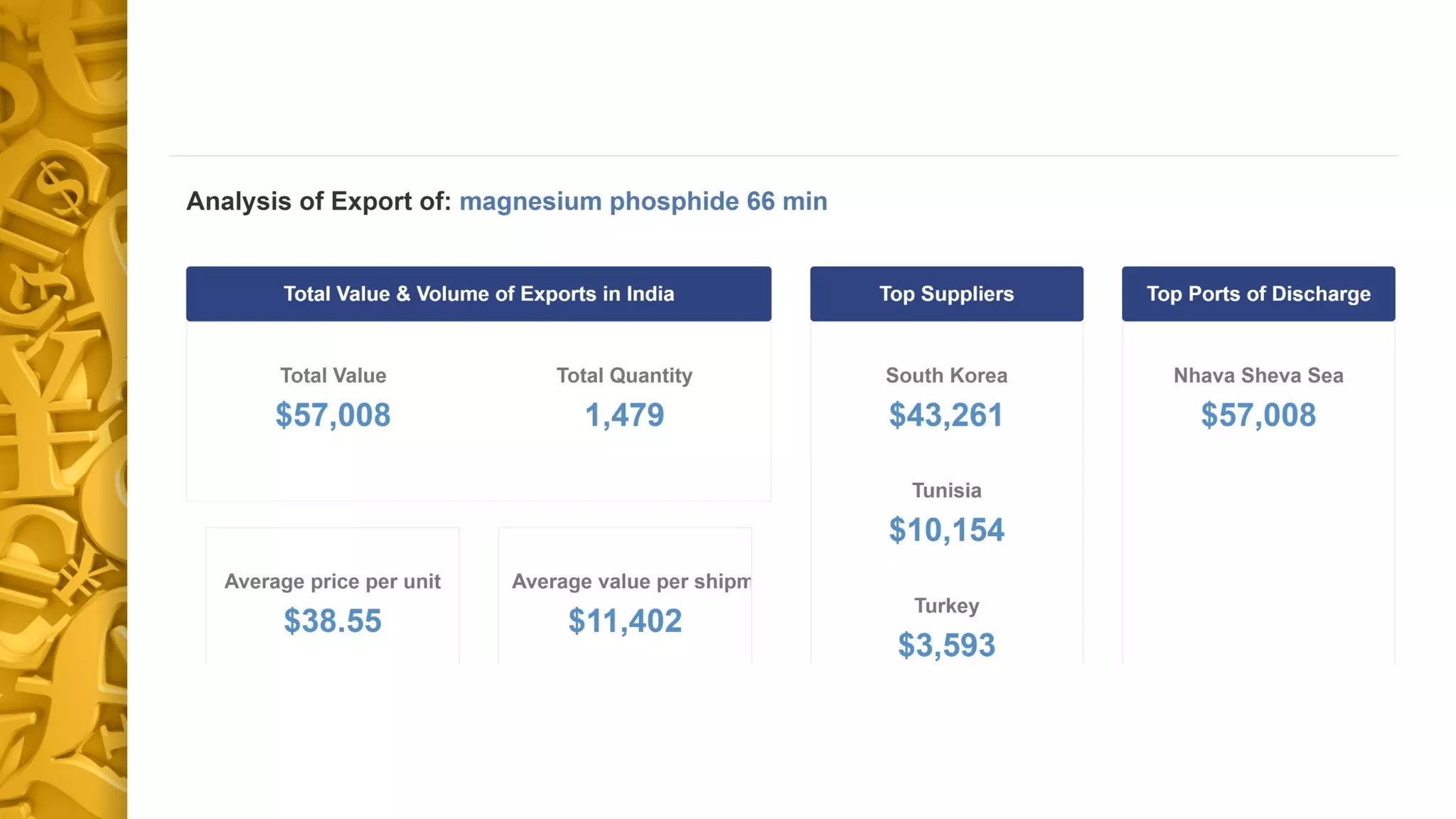Click the Average price per unit label
Screen dimensions: 1456x819
click(x=333, y=582)
